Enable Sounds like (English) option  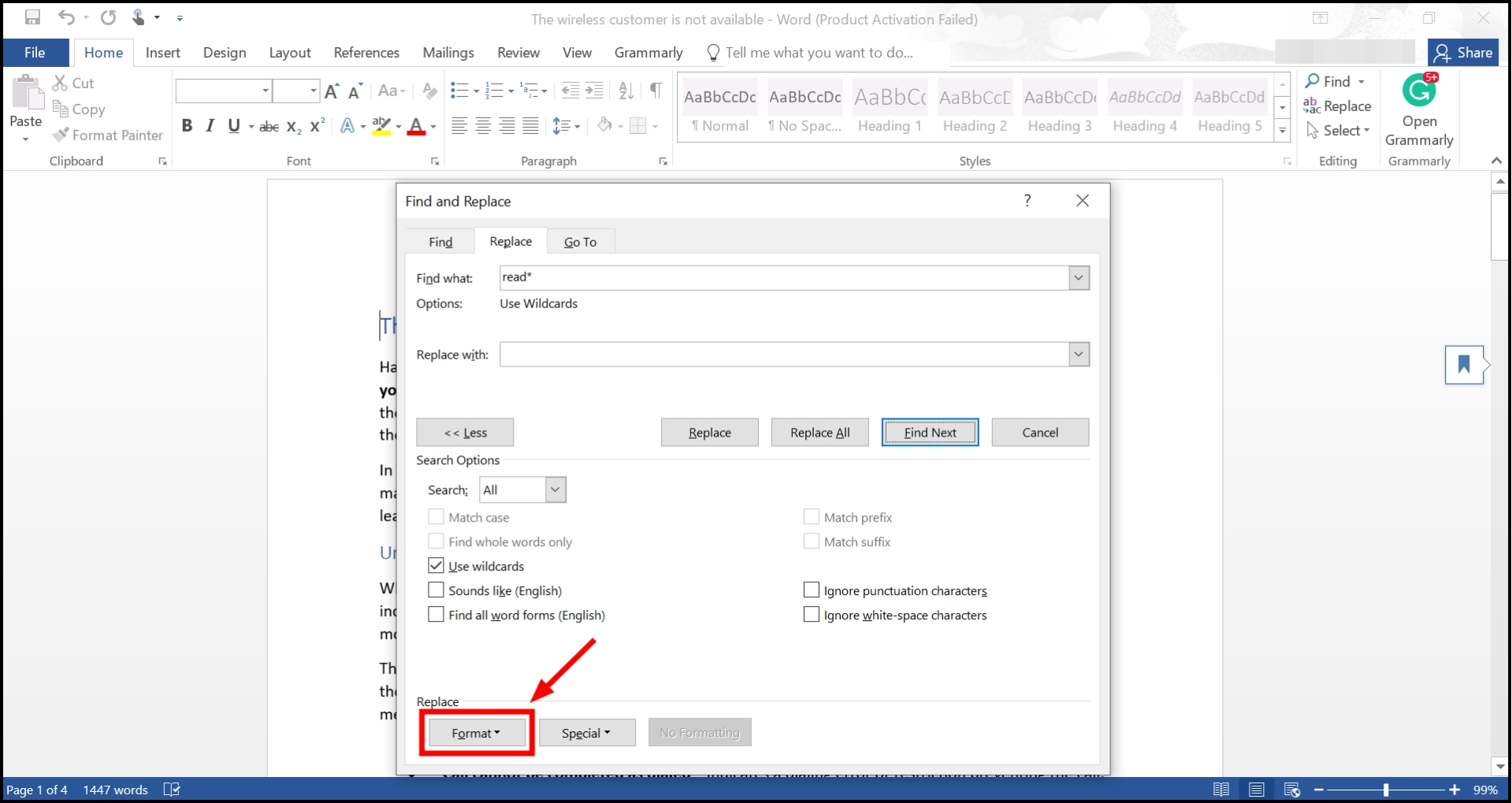coord(436,590)
